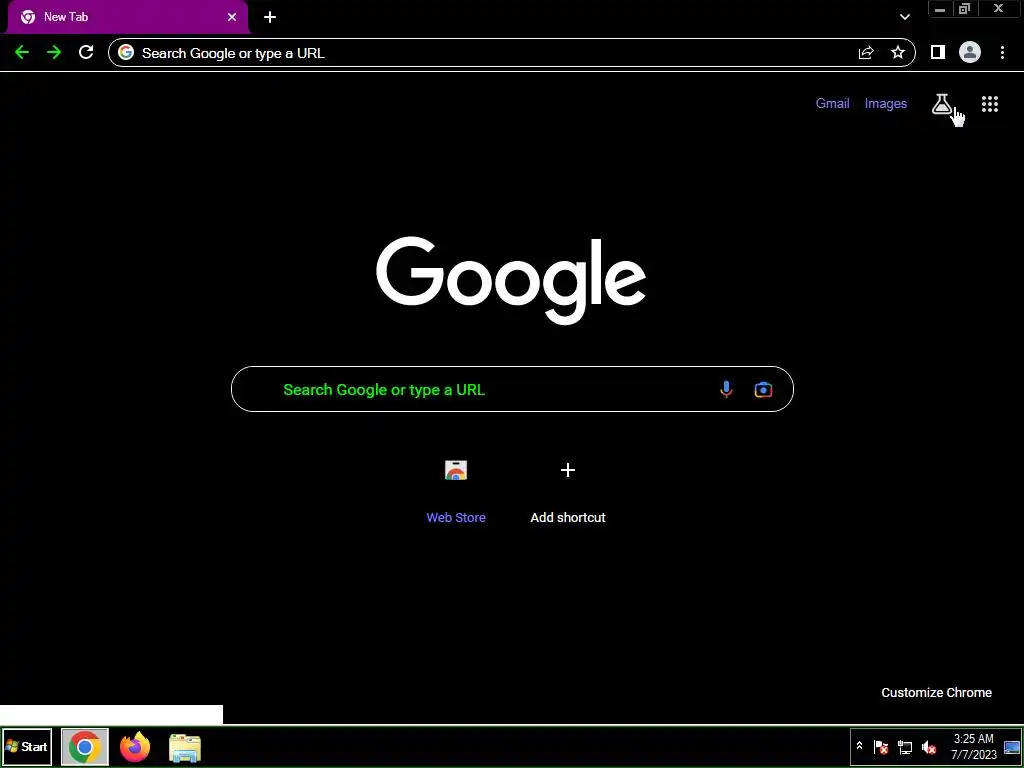Click the back navigation arrow
This screenshot has width=1024, height=768.
[22, 53]
